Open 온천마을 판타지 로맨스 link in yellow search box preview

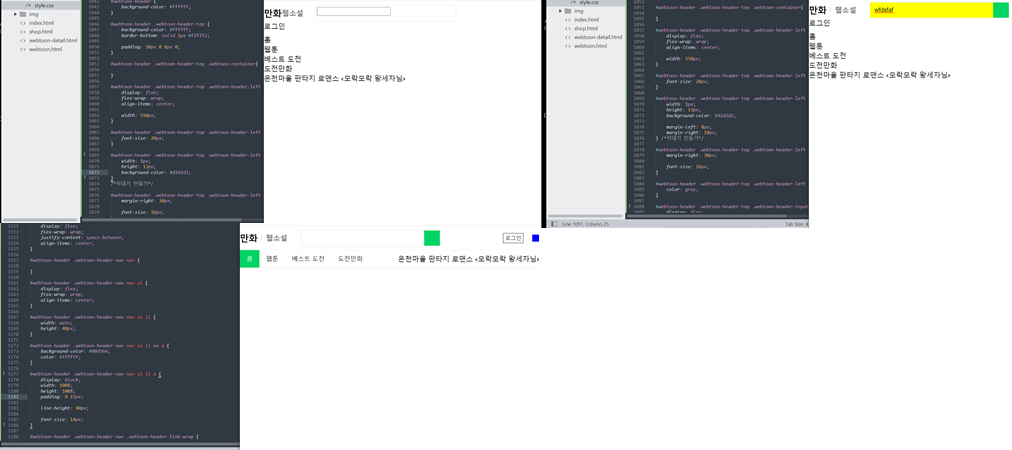coord(880,75)
